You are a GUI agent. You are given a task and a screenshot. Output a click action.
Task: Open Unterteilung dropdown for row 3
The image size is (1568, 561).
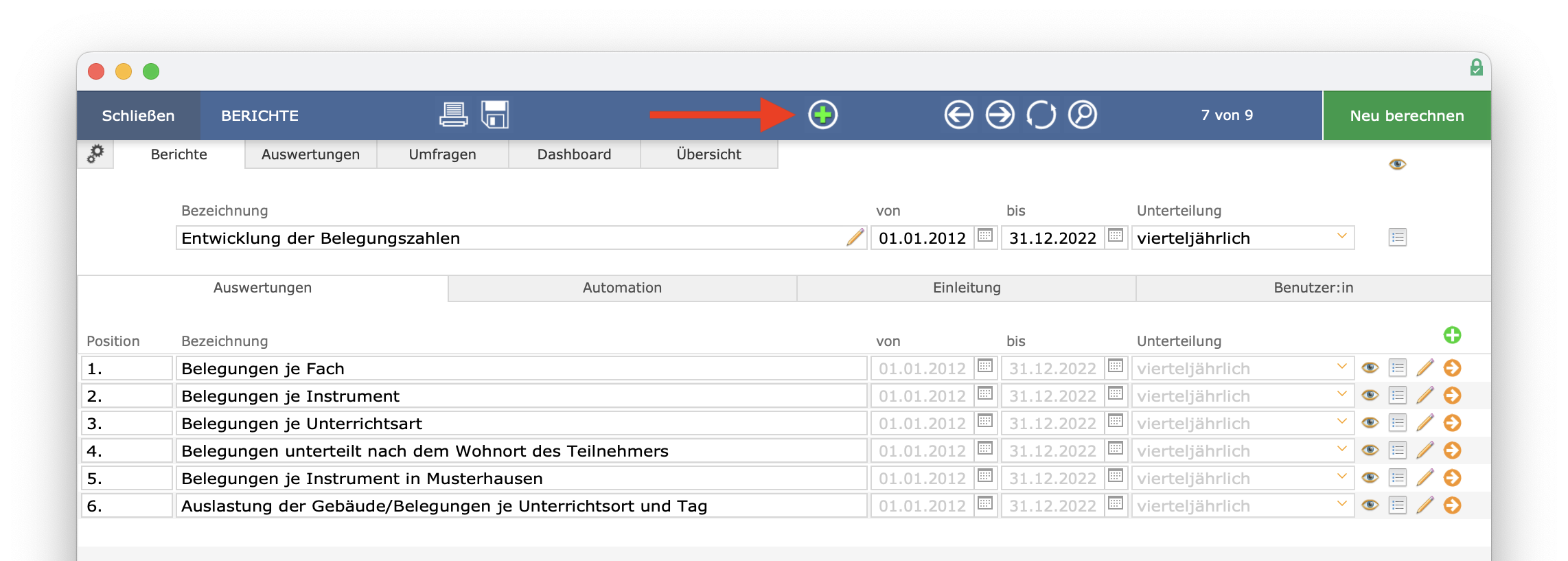[1243, 423]
